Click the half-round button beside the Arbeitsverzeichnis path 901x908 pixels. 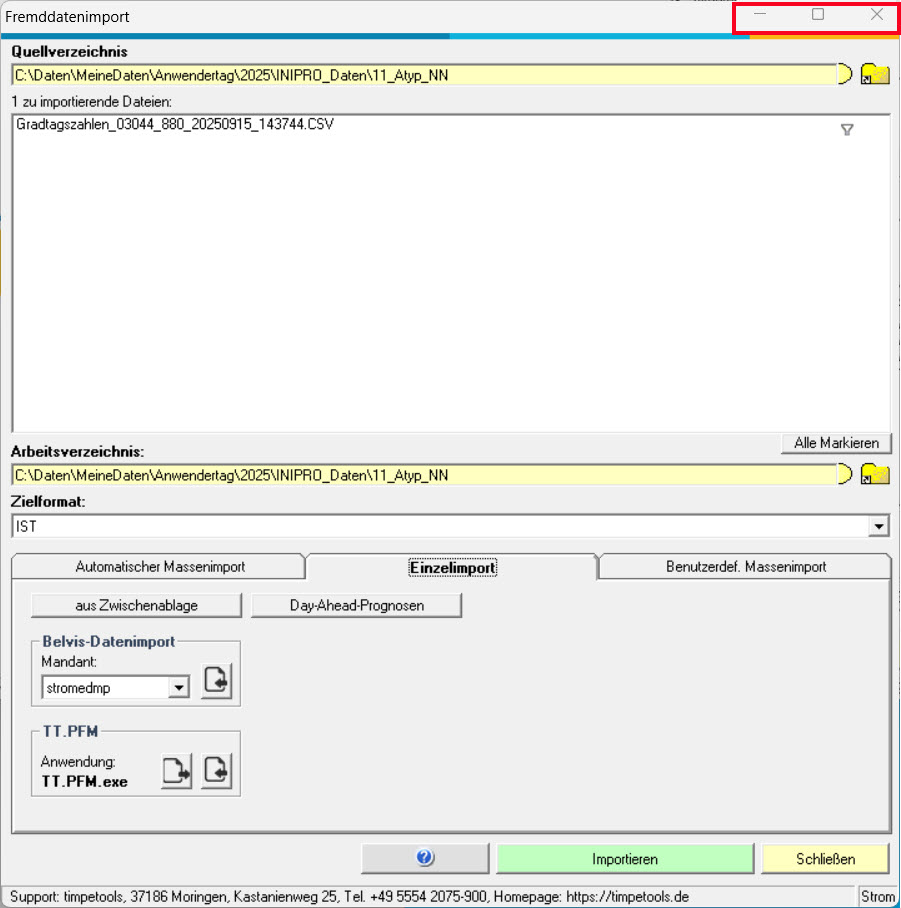pyautogui.click(x=845, y=474)
